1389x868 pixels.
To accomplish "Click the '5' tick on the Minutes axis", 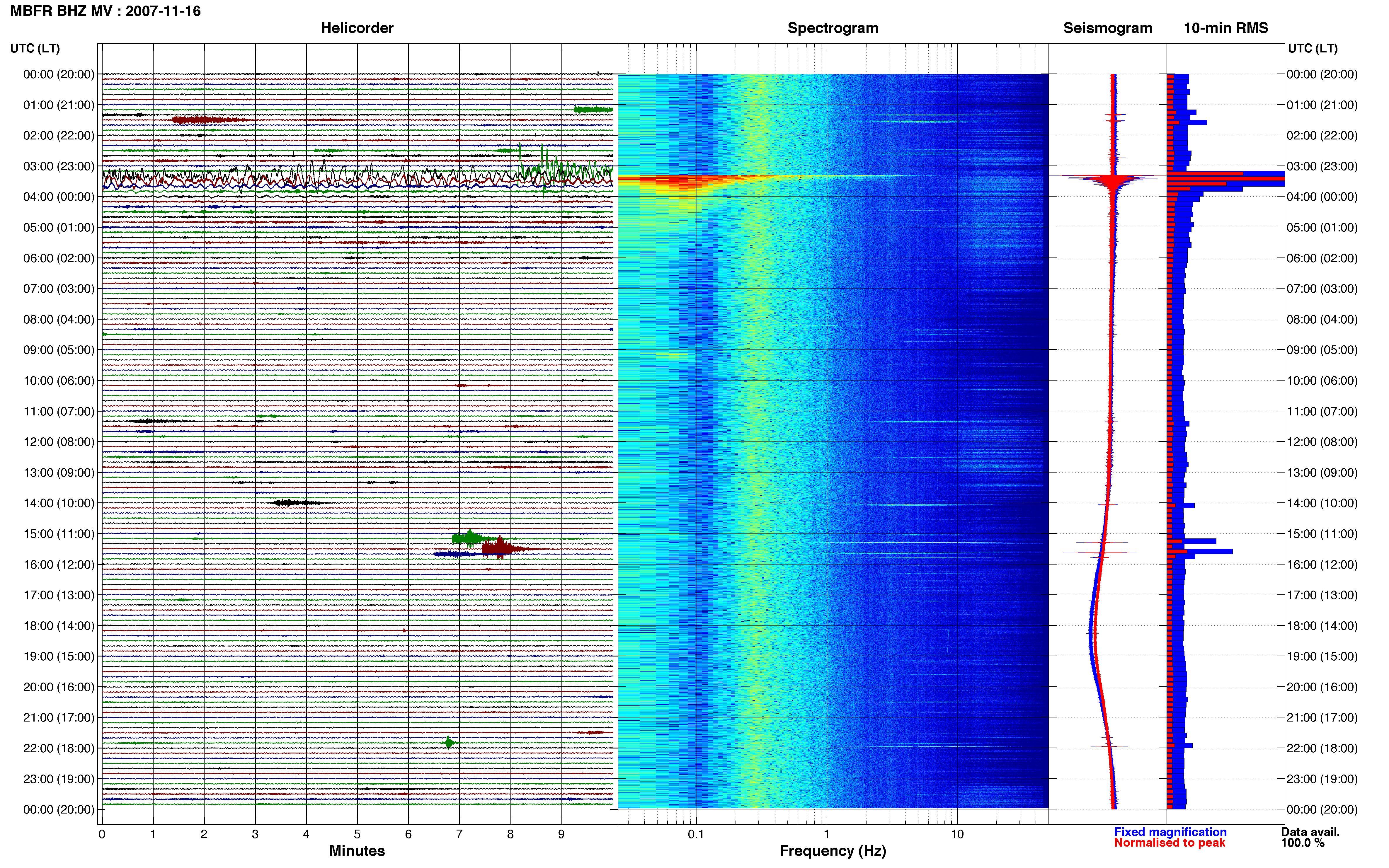I will point(357,834).
